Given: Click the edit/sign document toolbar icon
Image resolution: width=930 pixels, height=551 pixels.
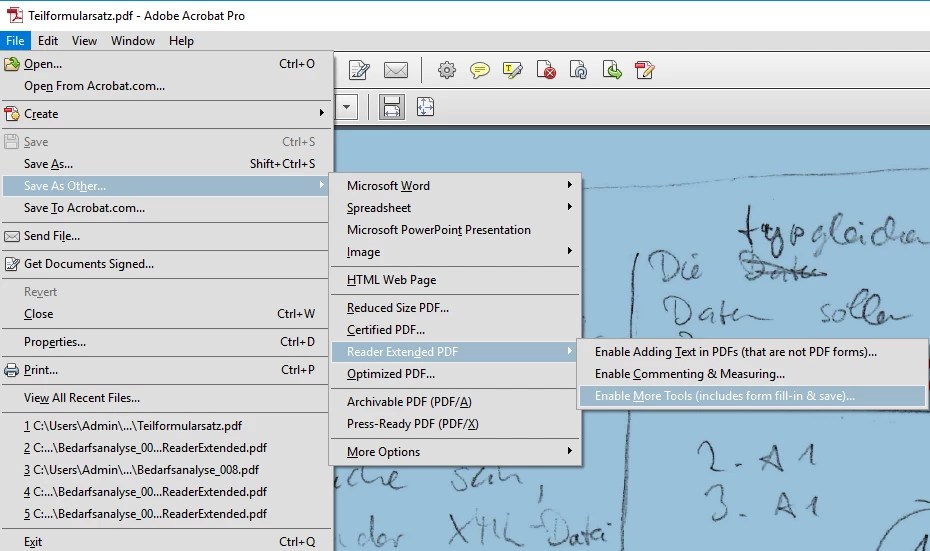Looking at the screenshot, I should click(x=359, y=71).
